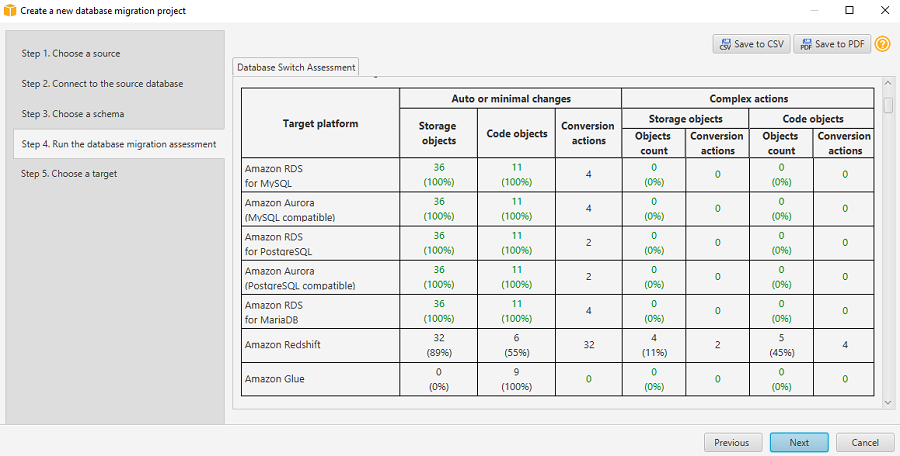Switch to Database Switch Assessment tab
The height and width of the screenshot is (456, 900).
(x=295, y=67)
